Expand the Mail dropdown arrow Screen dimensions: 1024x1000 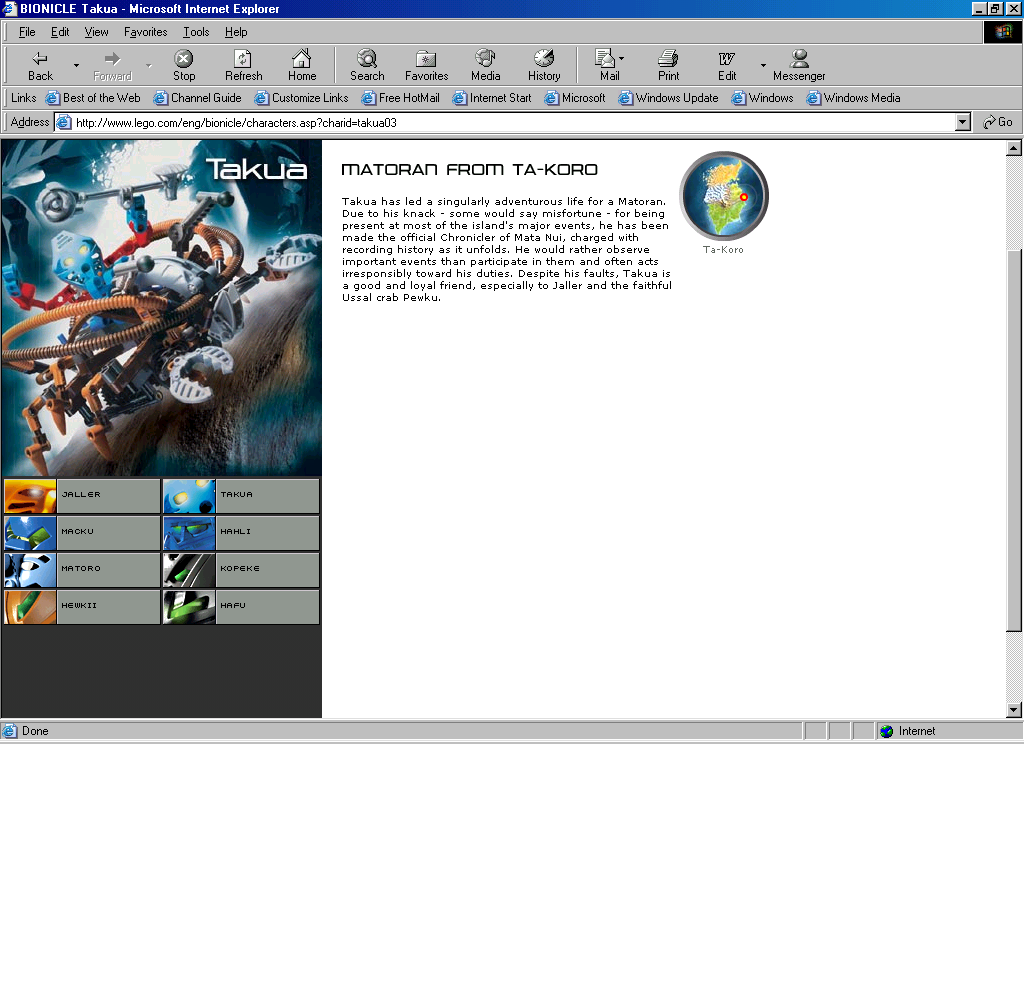pos(621,58)
